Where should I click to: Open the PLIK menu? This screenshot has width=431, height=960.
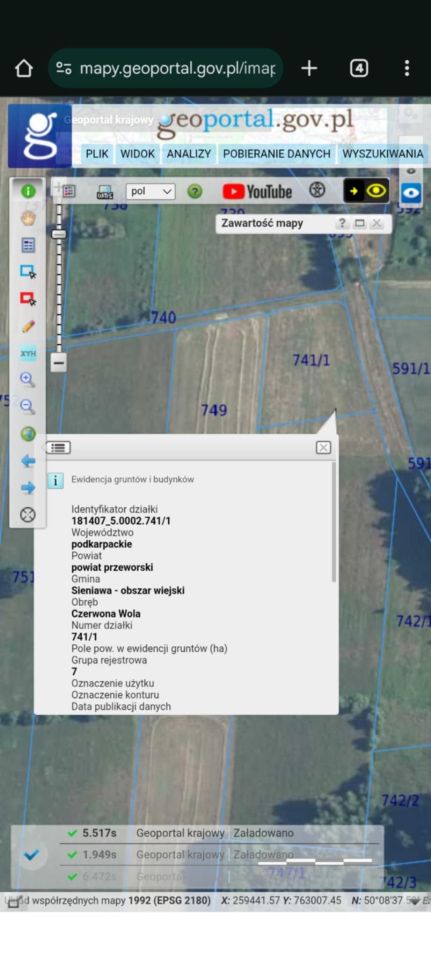[97, 154]
